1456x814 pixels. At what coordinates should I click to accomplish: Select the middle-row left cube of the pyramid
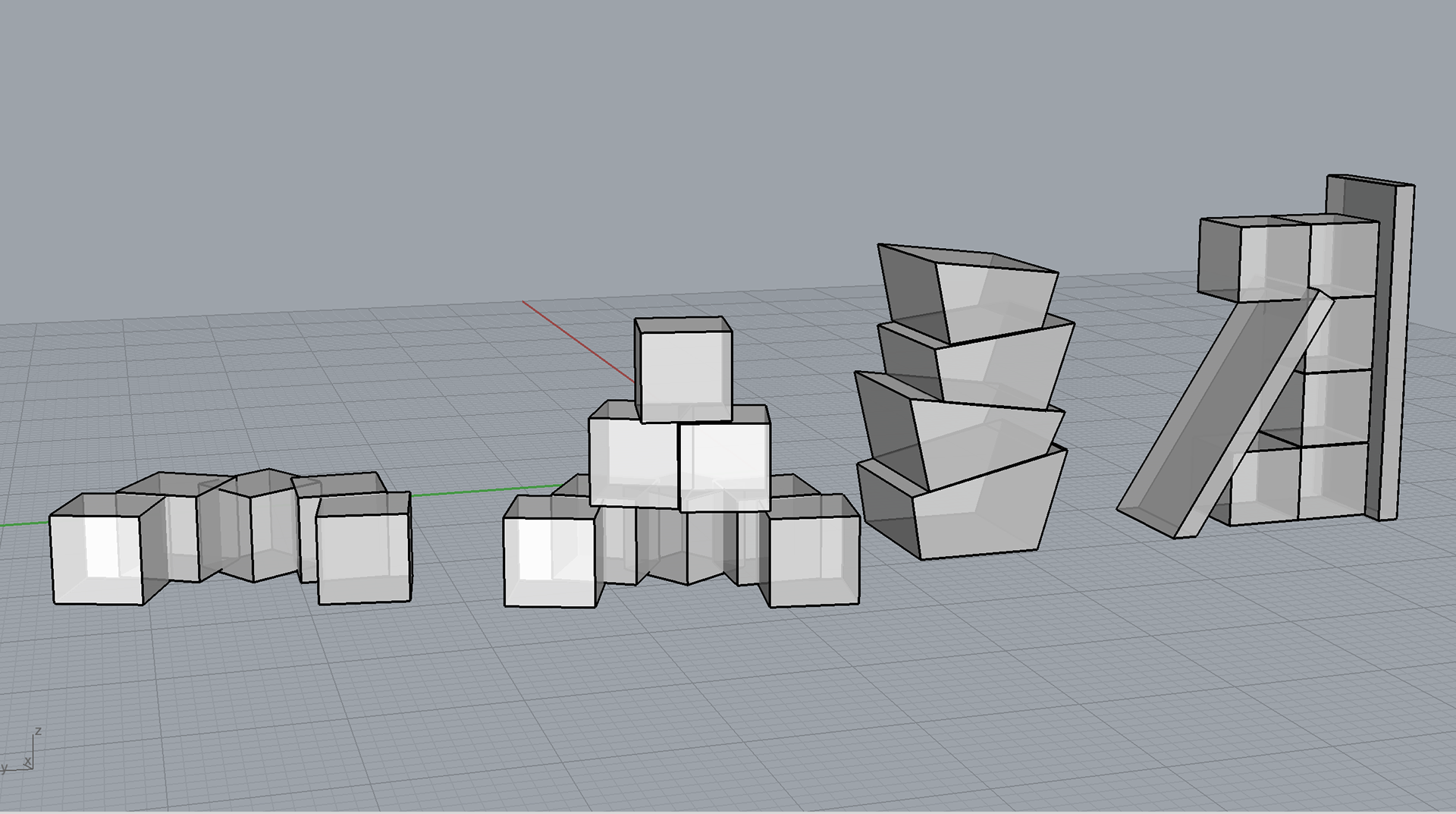point(633,455)
